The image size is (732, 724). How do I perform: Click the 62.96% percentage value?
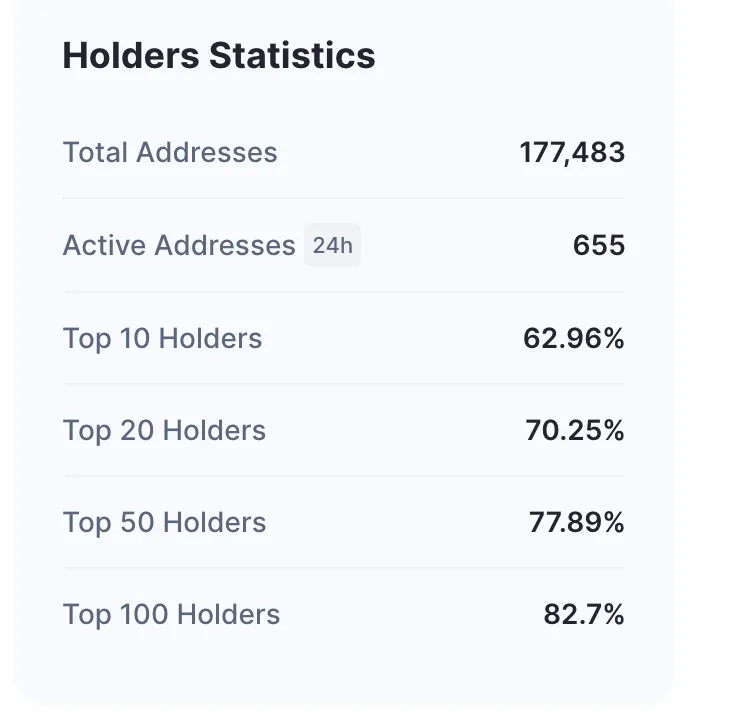click(573, 338)
